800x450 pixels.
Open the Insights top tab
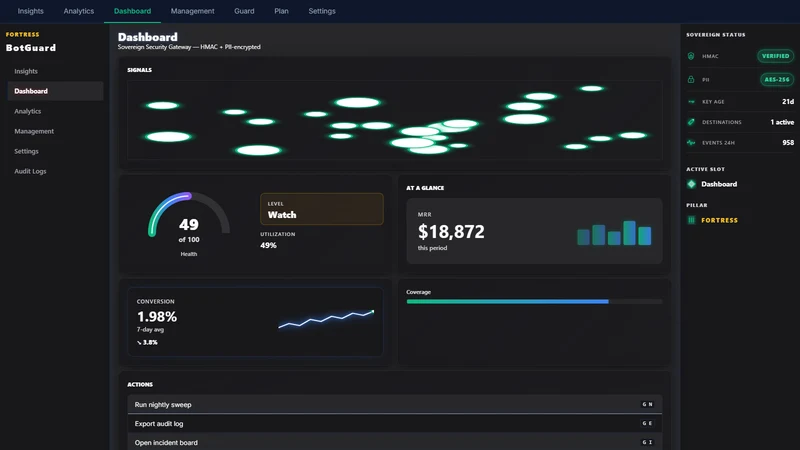coord(31,11)
